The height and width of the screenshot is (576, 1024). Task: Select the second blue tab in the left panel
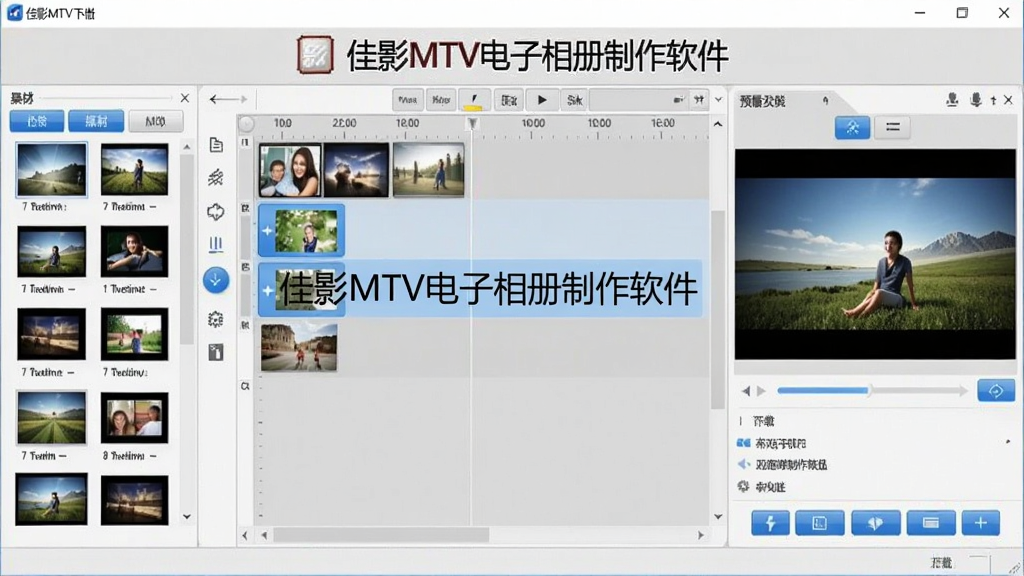coord(96,121)
